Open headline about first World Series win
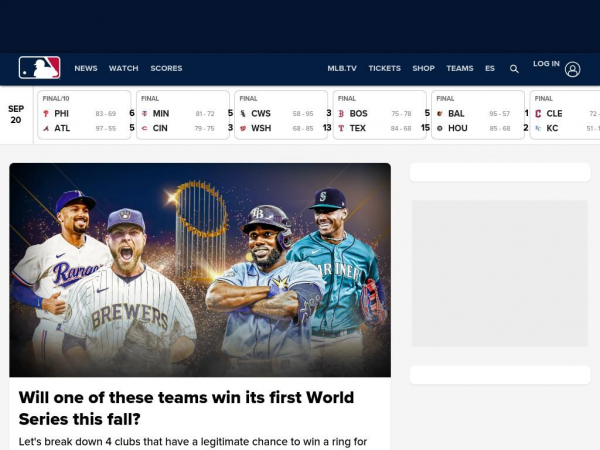Screen dimensions: 600x450 click(x=186, y=408)
